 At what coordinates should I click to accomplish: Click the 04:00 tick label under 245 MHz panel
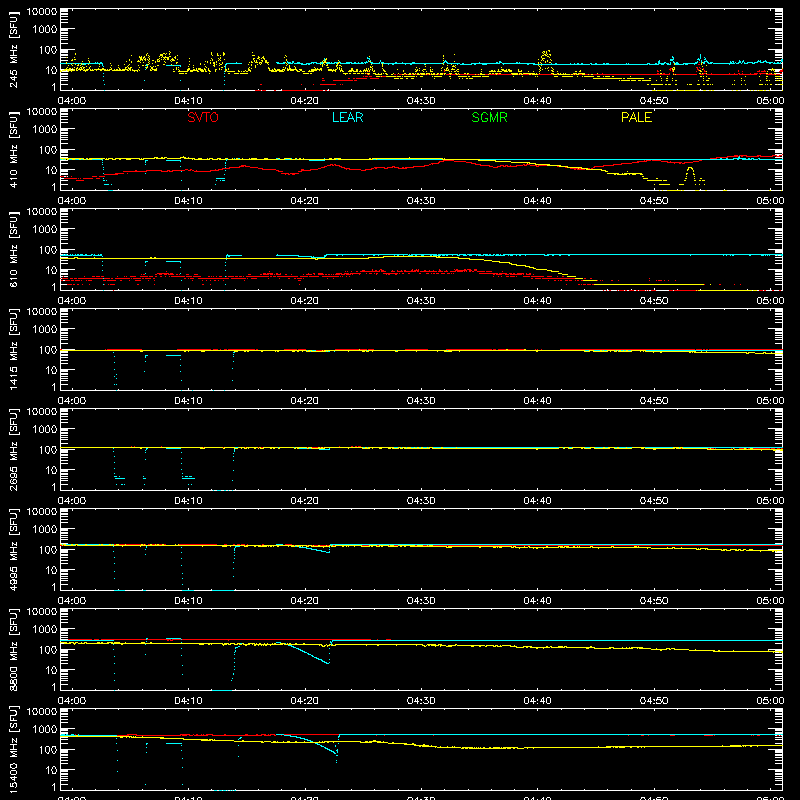click(x=71, y=101)
